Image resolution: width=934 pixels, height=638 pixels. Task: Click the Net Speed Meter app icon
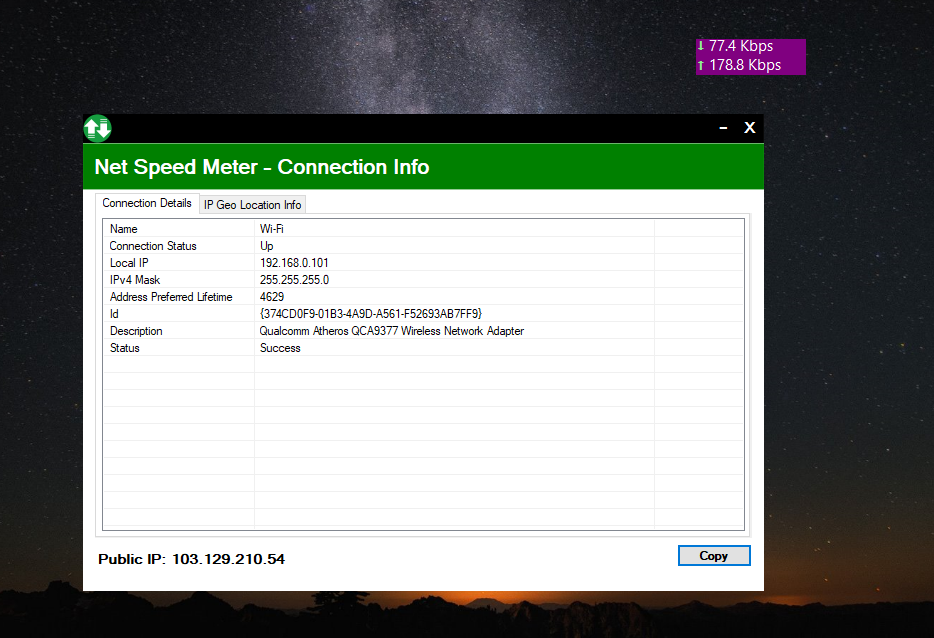[x=97, y=128]
